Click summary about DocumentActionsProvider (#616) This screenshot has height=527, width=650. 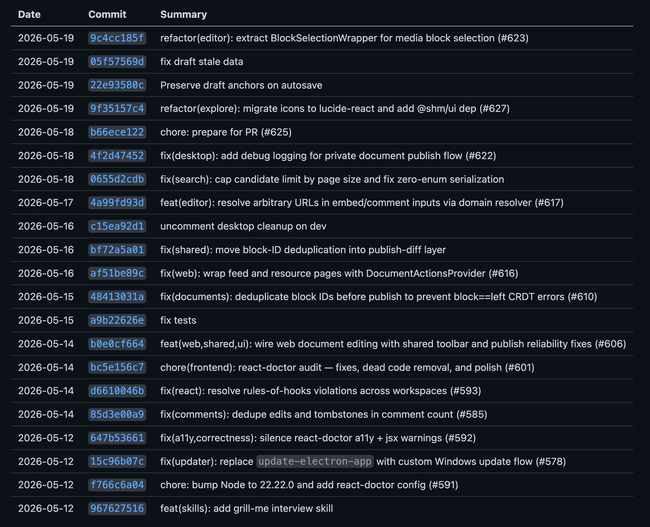pos(339,273)
